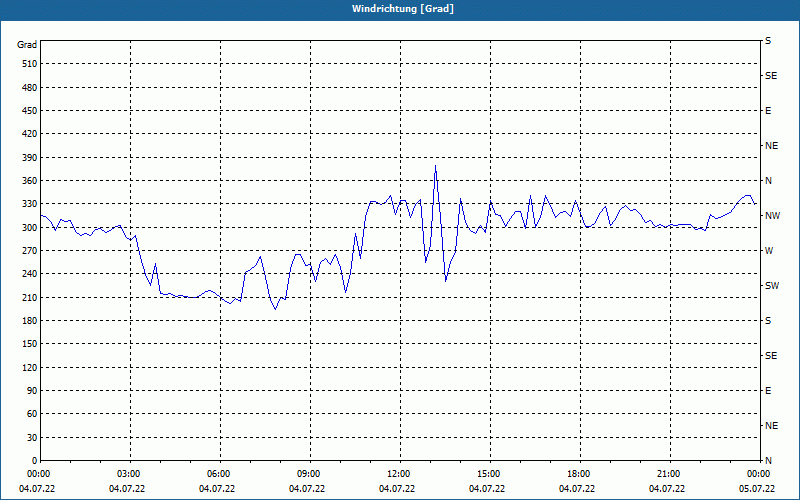The height and width of the screenshot is (500, 800).
Task: Click the 180 y-axis value
Action: point(30,321)
